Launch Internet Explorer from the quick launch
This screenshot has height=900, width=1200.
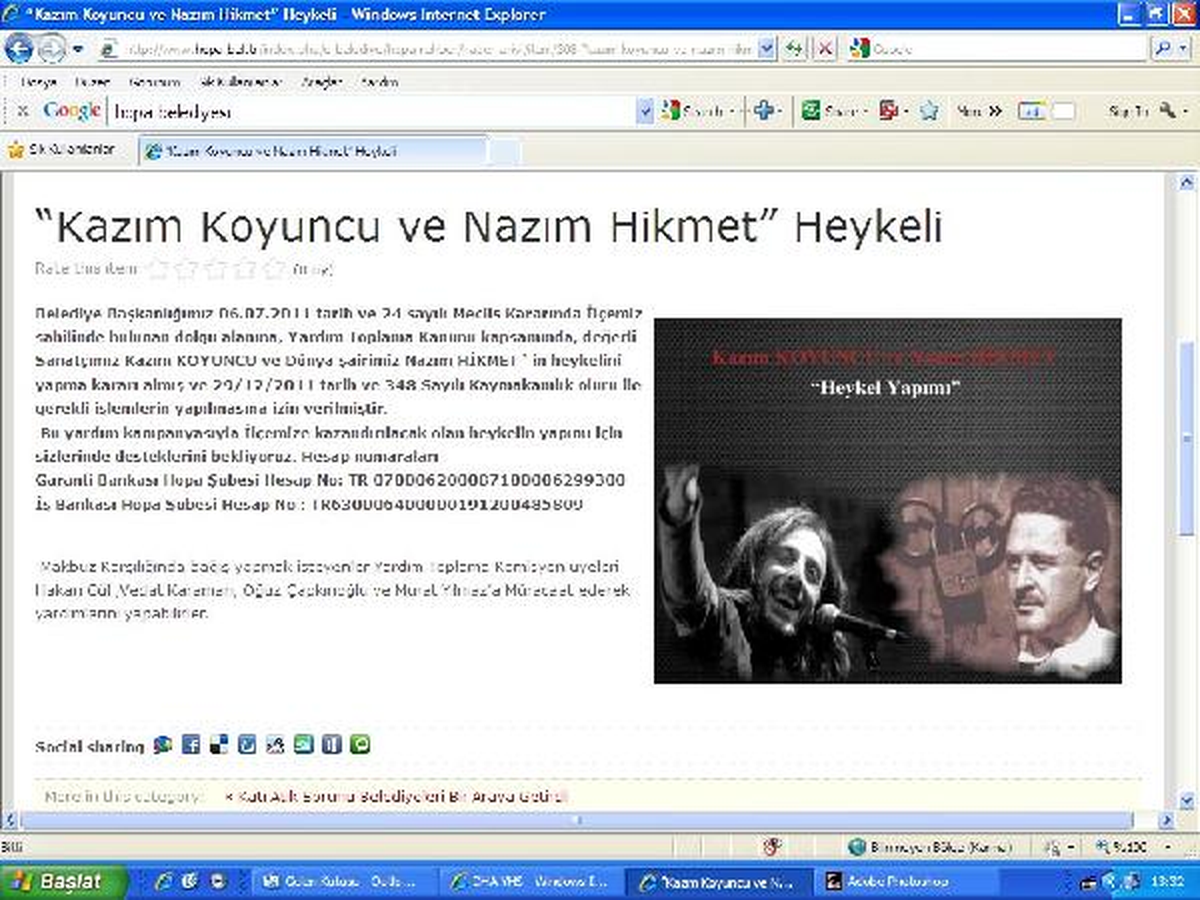pos(165,881)
